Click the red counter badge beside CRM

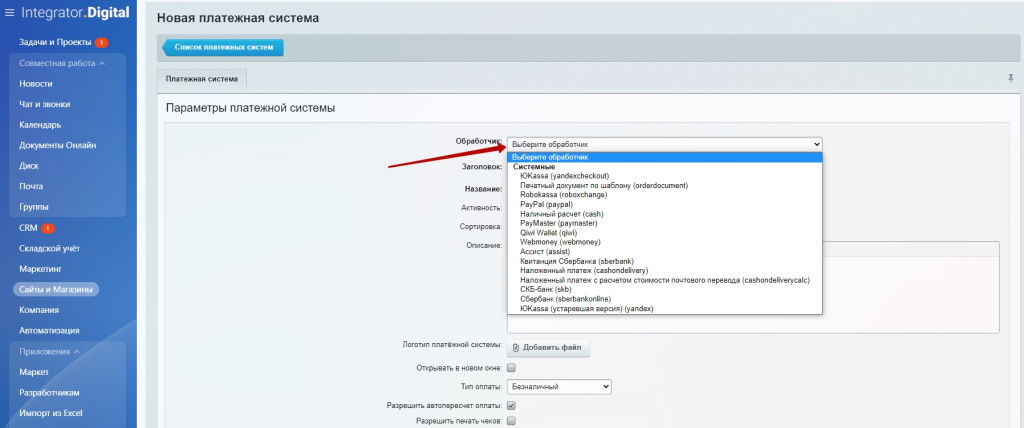48,228
